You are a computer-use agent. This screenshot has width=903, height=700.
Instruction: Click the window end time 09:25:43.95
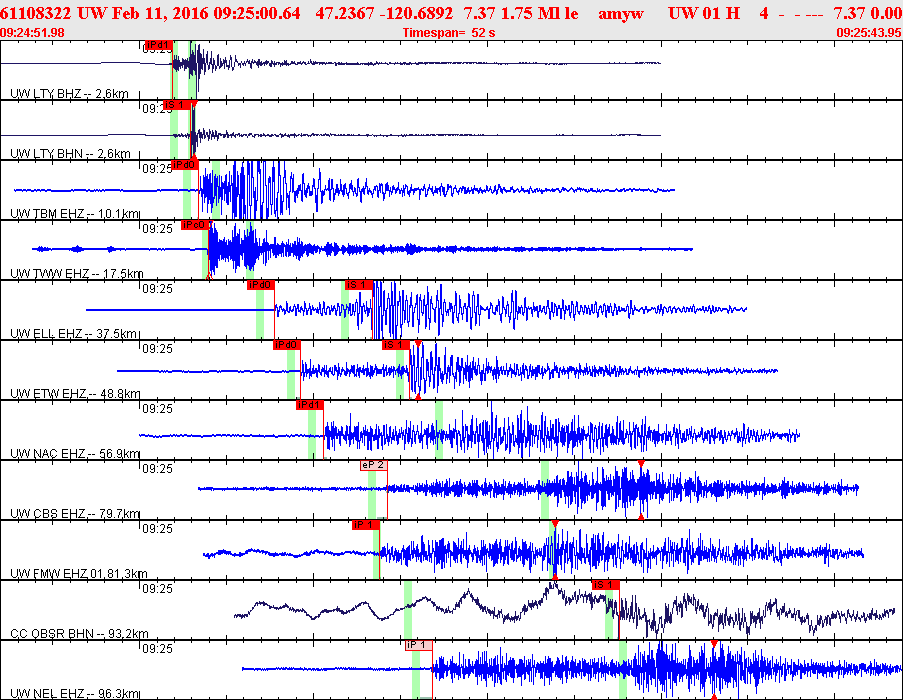[869, 33]
